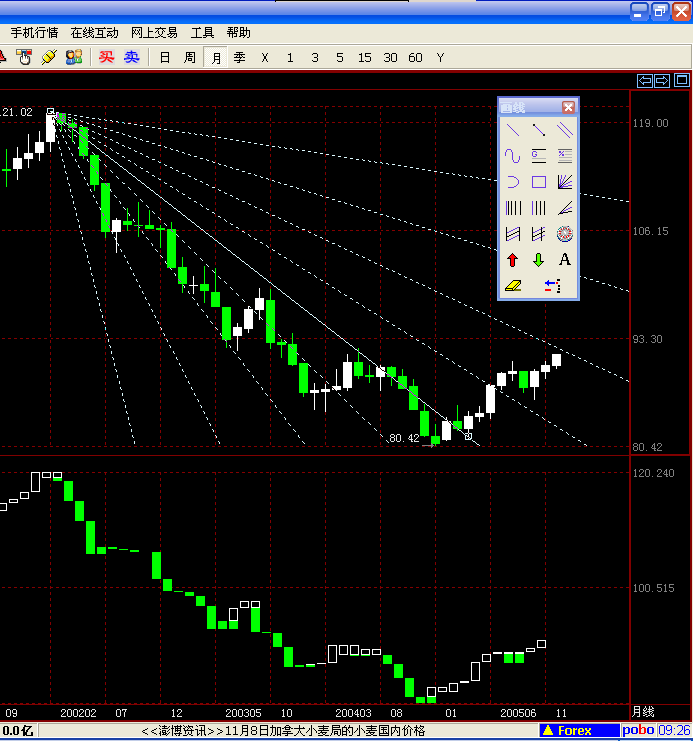Toggle the 月 monthly chart period
693x741 pixels.
216,58
